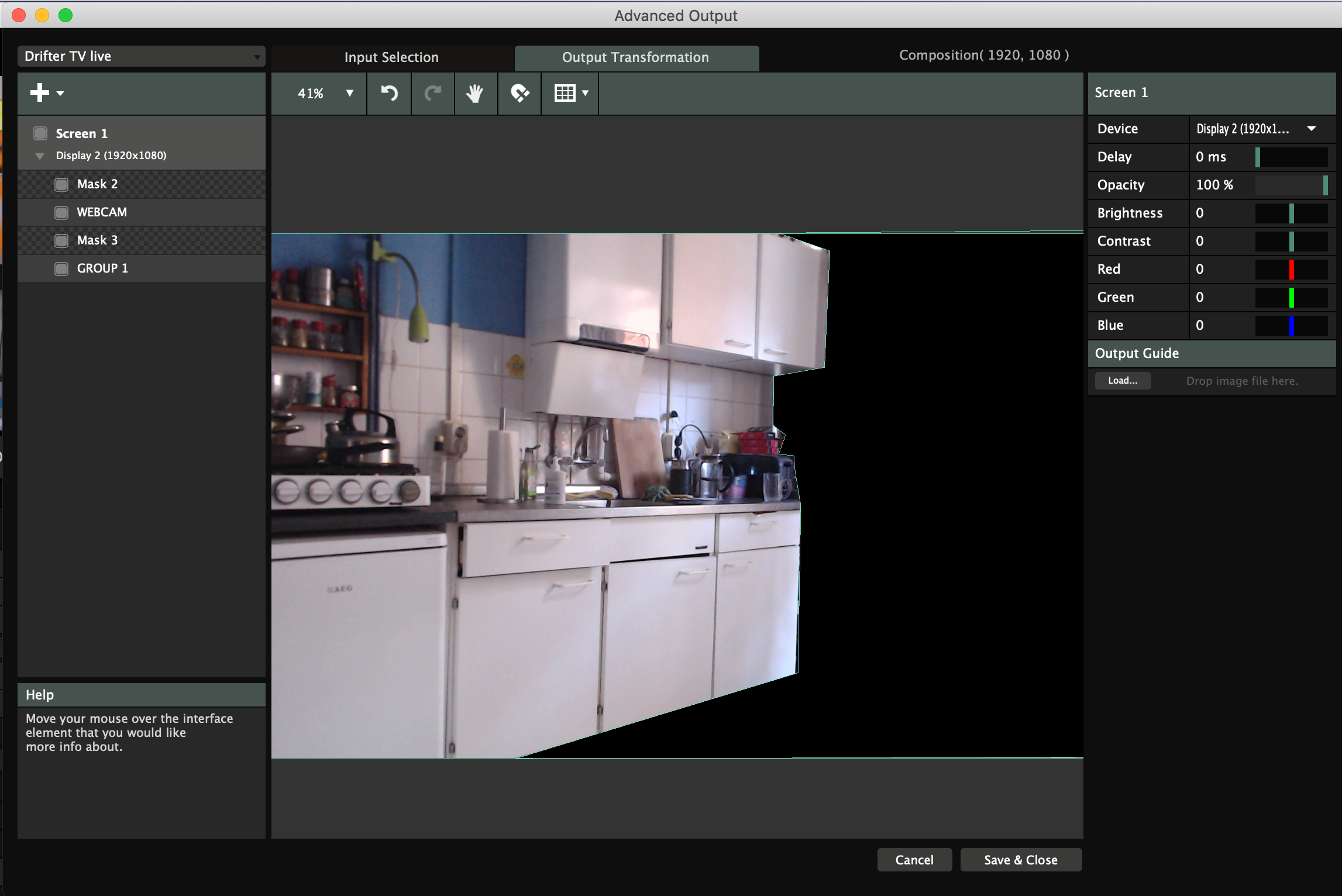Screen dimensions: 1342x896
Task: Select the Output Transformation tab
Action: point(635,57)
